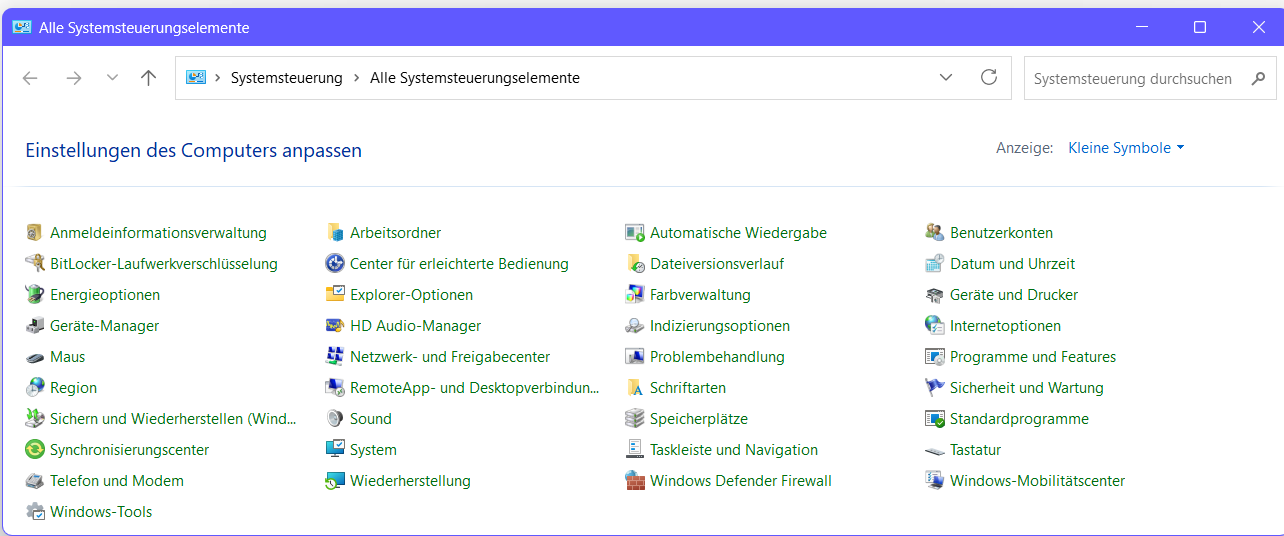The width and height of the screenshot is (1284, 536).
Task: Click the Automatische Wiedergabe icon
Action: (x=635, y=233)
